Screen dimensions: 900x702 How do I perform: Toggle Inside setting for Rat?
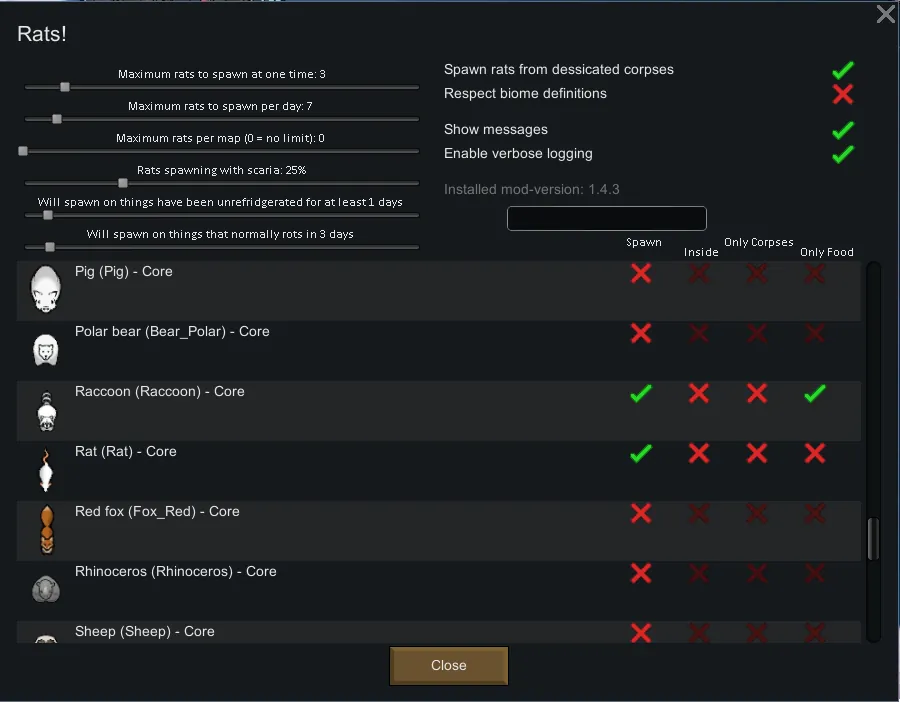(x=699, y=453)
